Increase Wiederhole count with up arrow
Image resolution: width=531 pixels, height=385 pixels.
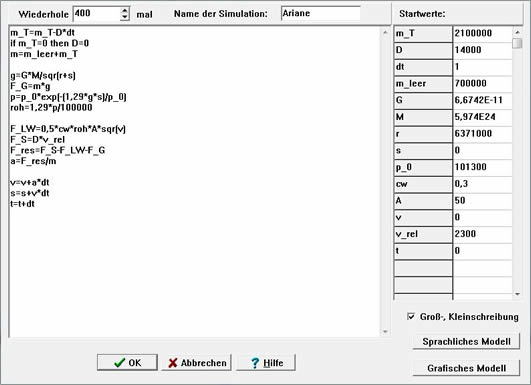[x=125, y=10]
